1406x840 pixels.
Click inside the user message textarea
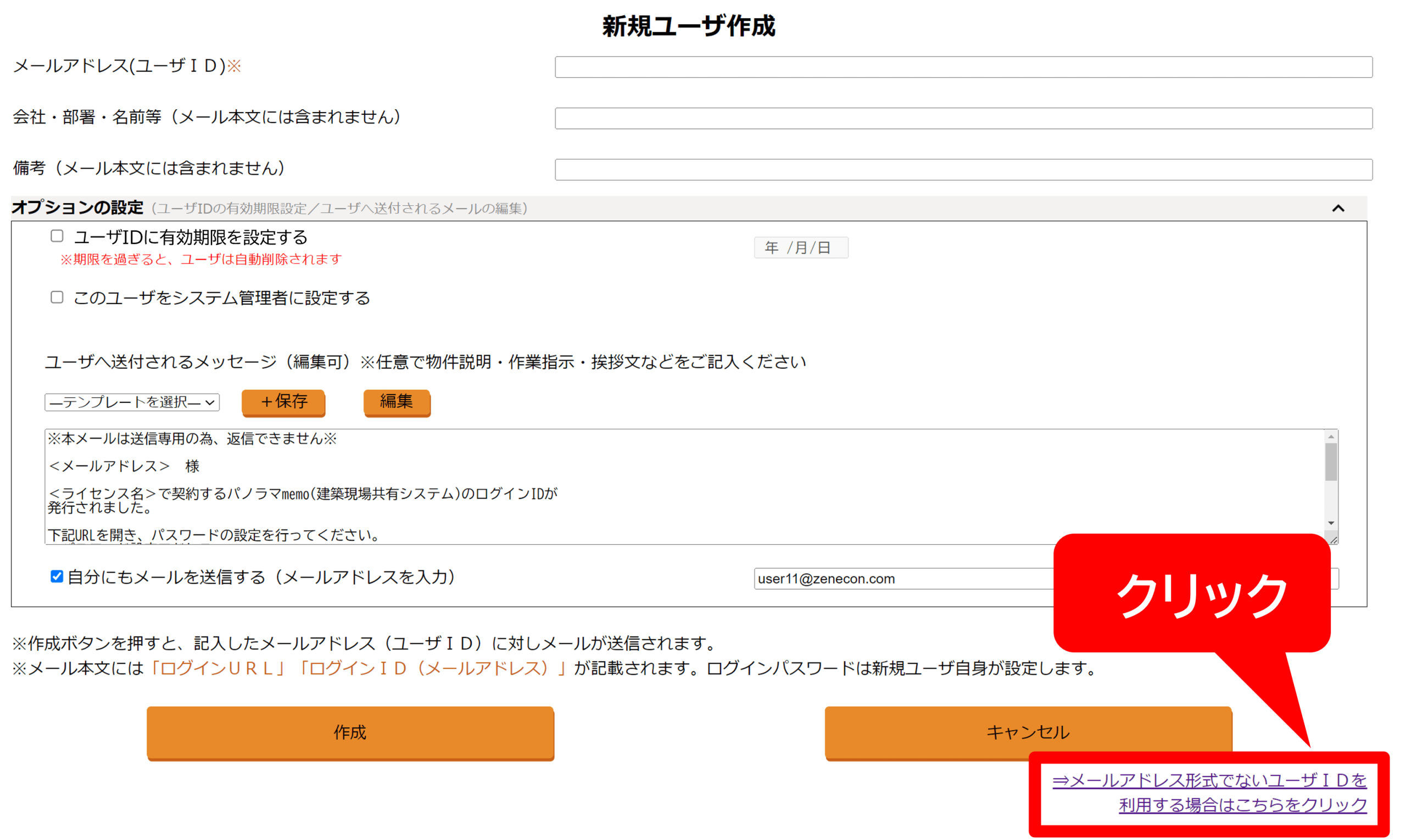(679, 487)
